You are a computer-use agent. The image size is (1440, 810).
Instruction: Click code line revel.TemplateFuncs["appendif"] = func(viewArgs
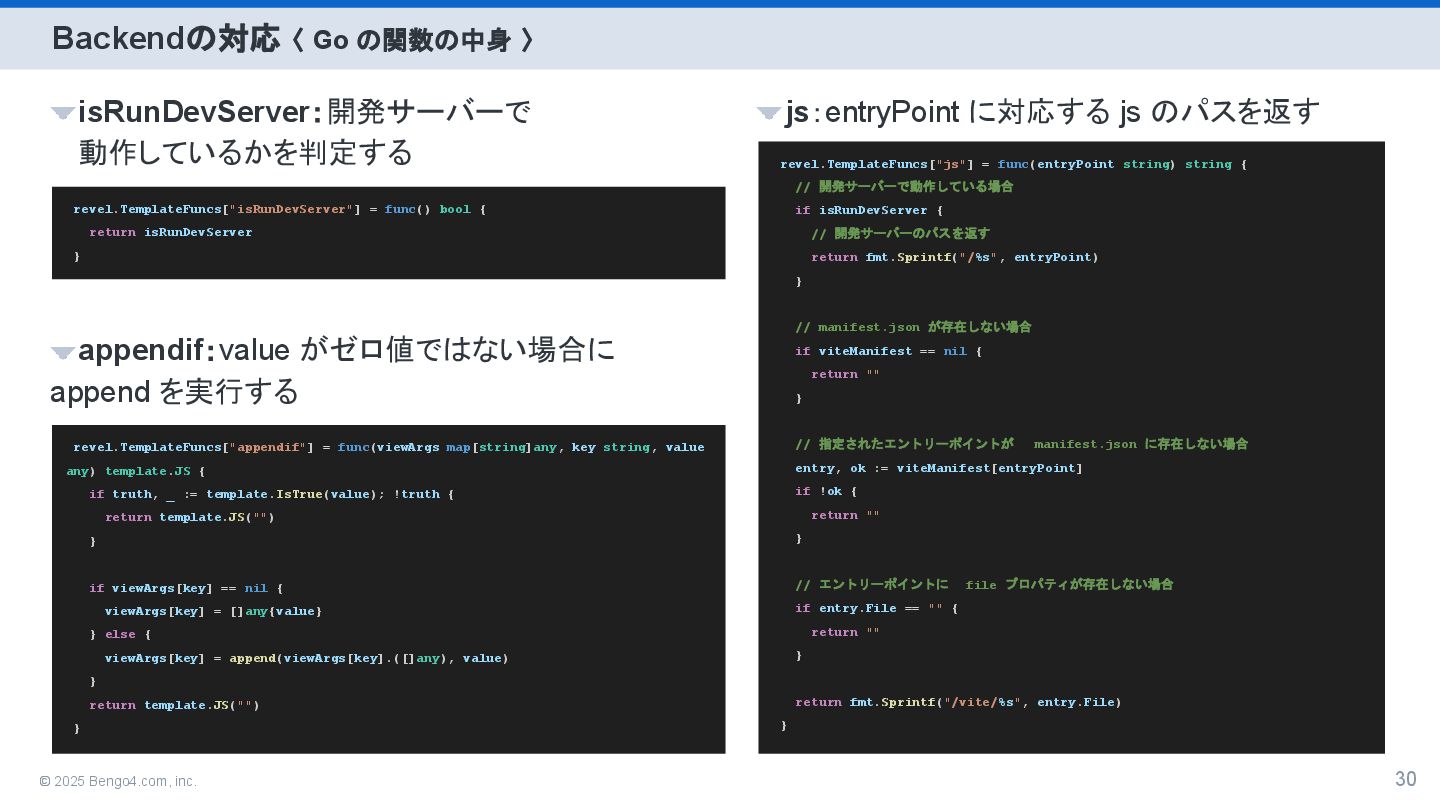pyautogui.click(x=389, y=447)
